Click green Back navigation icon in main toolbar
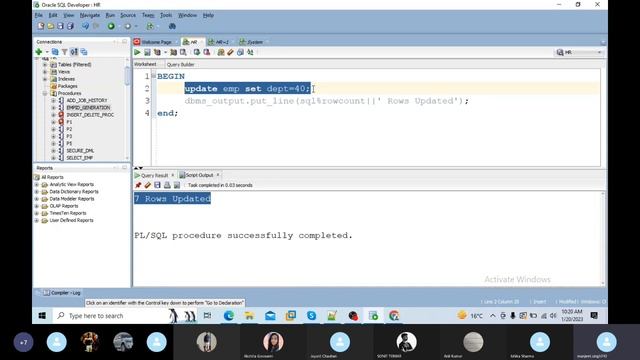The height and width of the screenshot is (360, 640). tap(111, 26)
